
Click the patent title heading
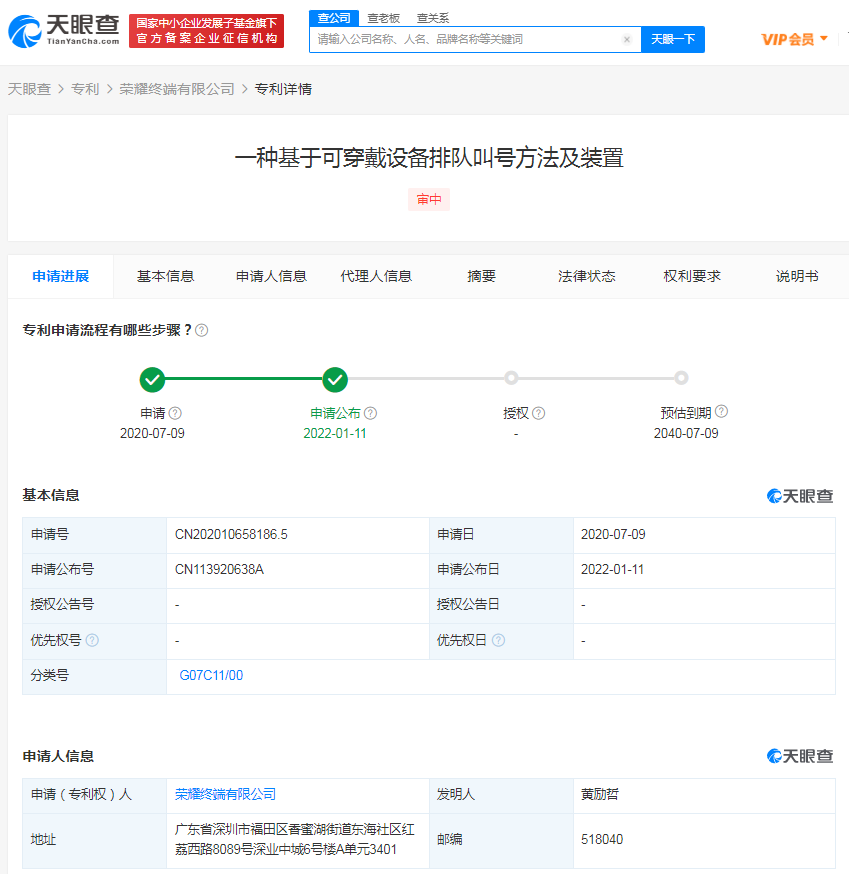[429, 158]
